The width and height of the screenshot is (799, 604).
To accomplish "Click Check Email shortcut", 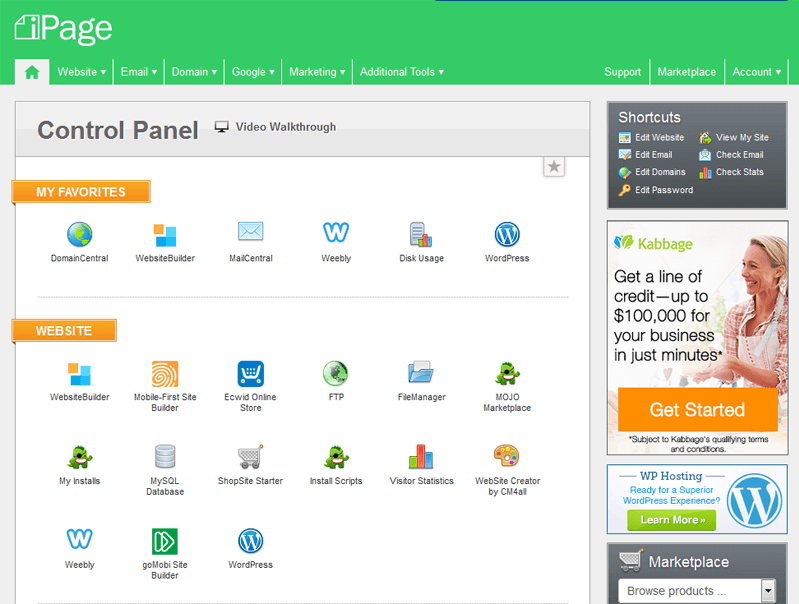I will [x=731, y=155].
